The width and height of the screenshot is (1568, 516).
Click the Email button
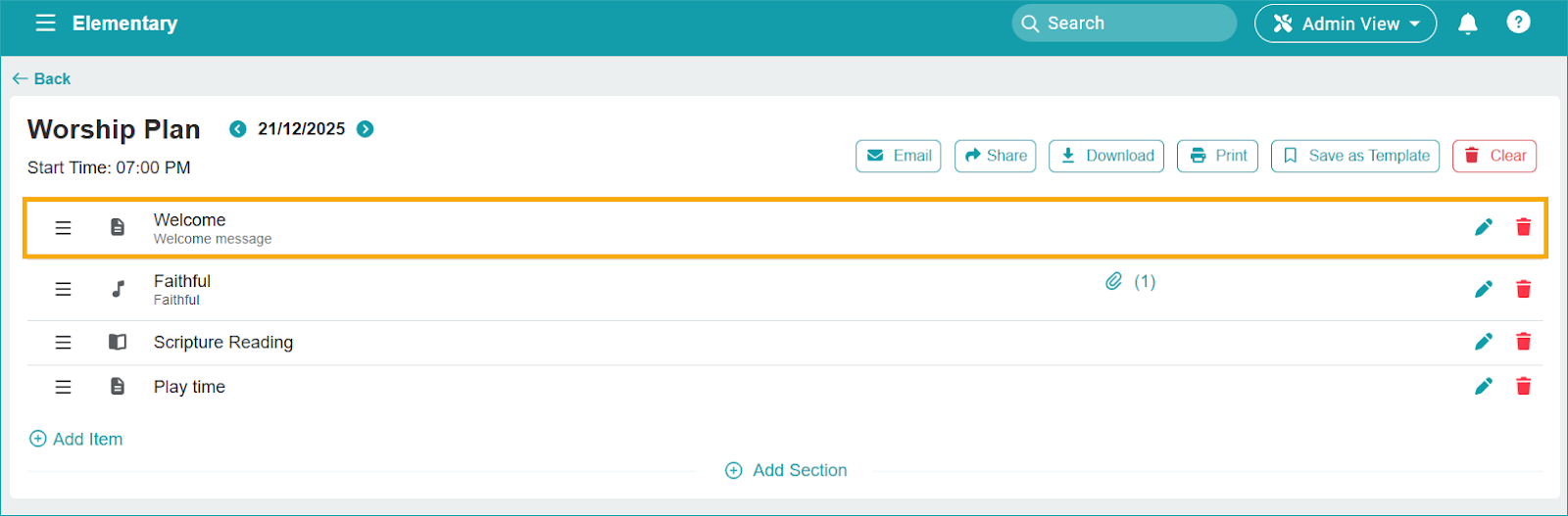coord(898,156)
